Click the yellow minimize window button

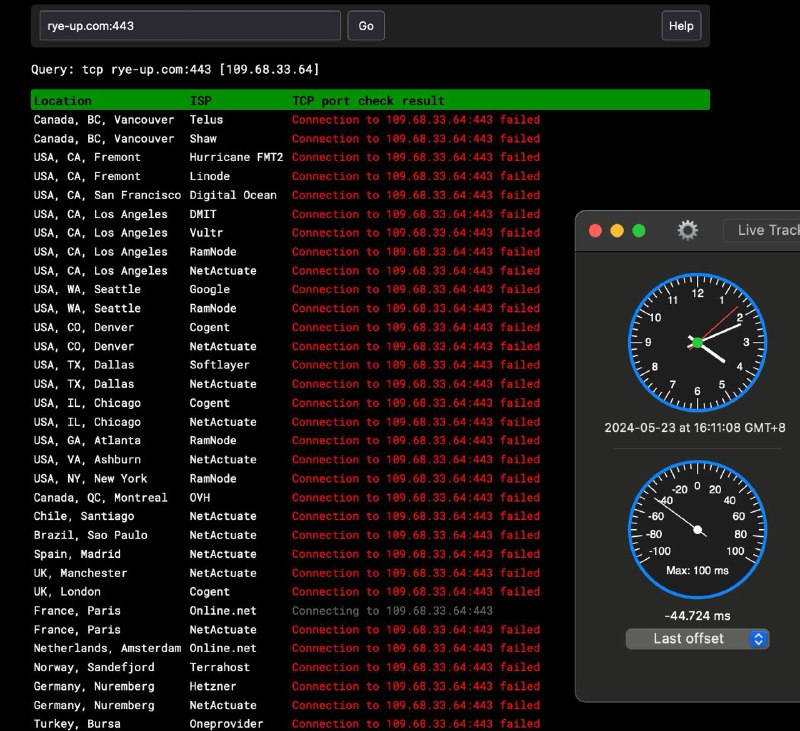[x=617, y=231]
